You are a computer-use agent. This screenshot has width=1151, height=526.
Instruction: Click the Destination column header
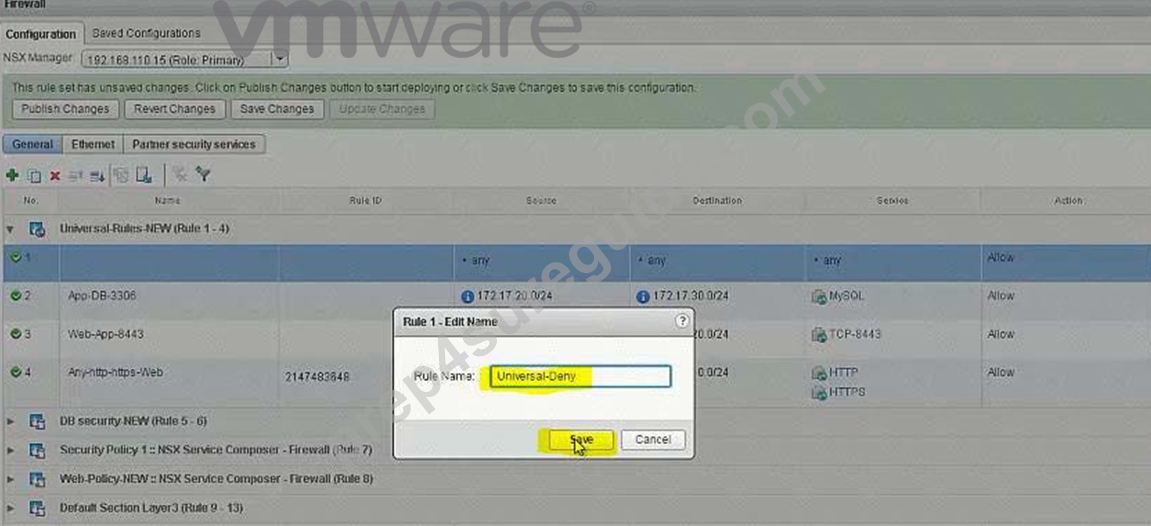(717, 201)
